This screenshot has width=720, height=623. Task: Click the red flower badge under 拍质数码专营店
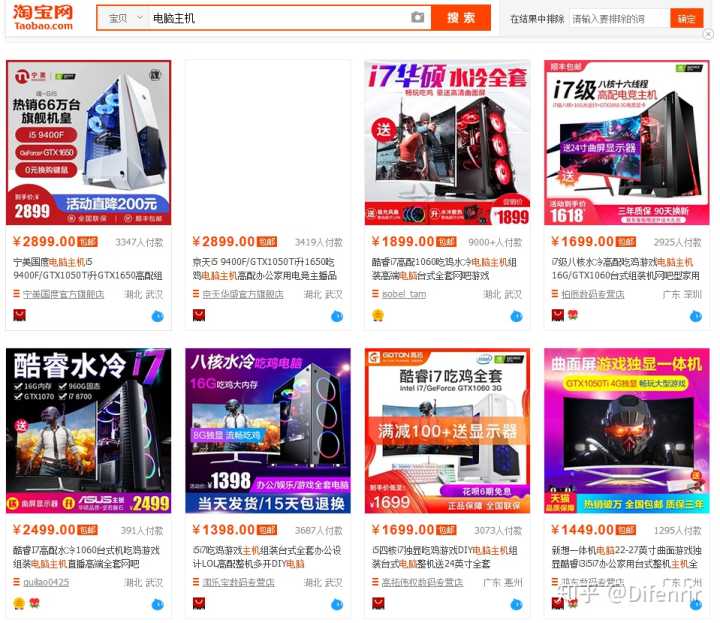[573, 315]
